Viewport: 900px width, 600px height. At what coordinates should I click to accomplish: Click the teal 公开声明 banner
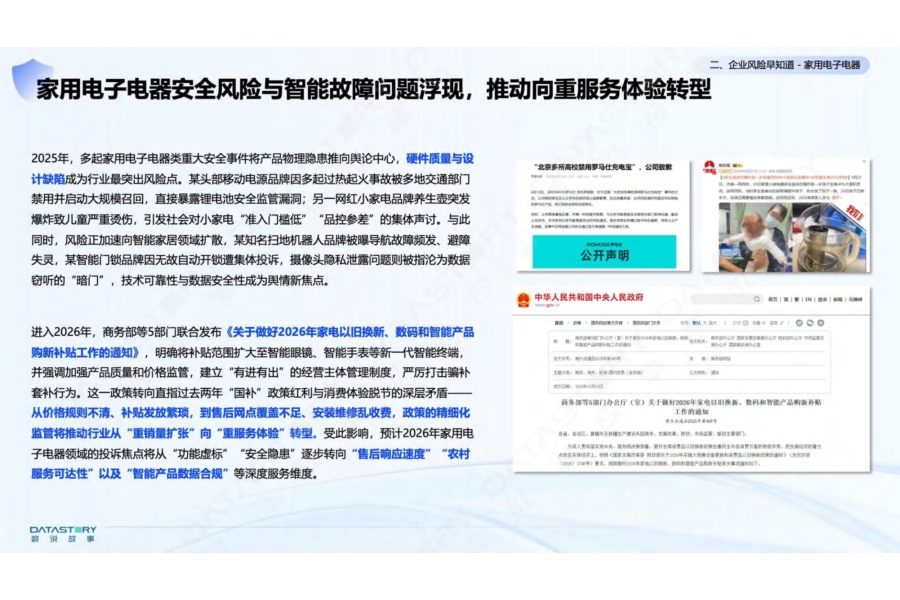tap(604, 251)
